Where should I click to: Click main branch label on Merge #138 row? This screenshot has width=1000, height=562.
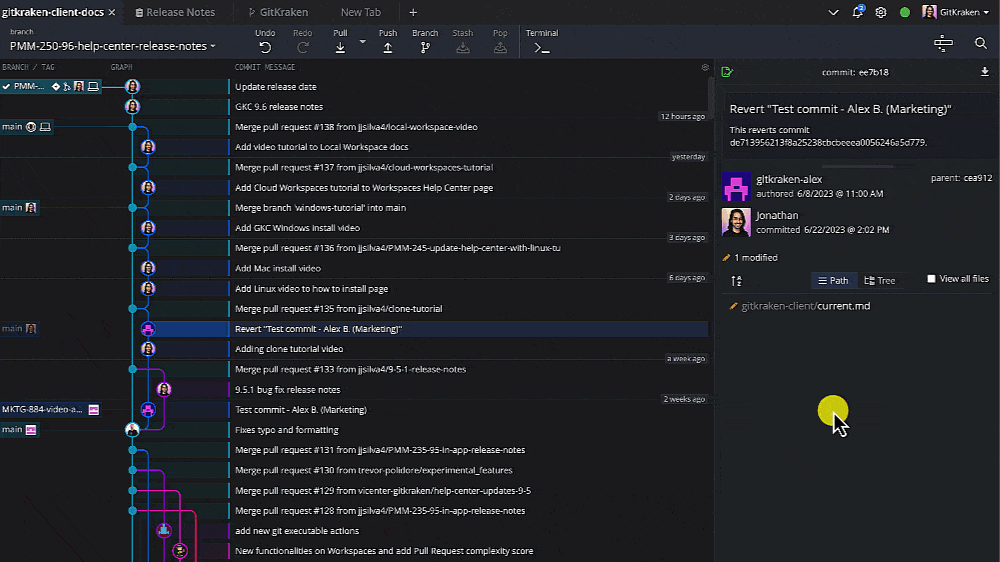(26, 127)
